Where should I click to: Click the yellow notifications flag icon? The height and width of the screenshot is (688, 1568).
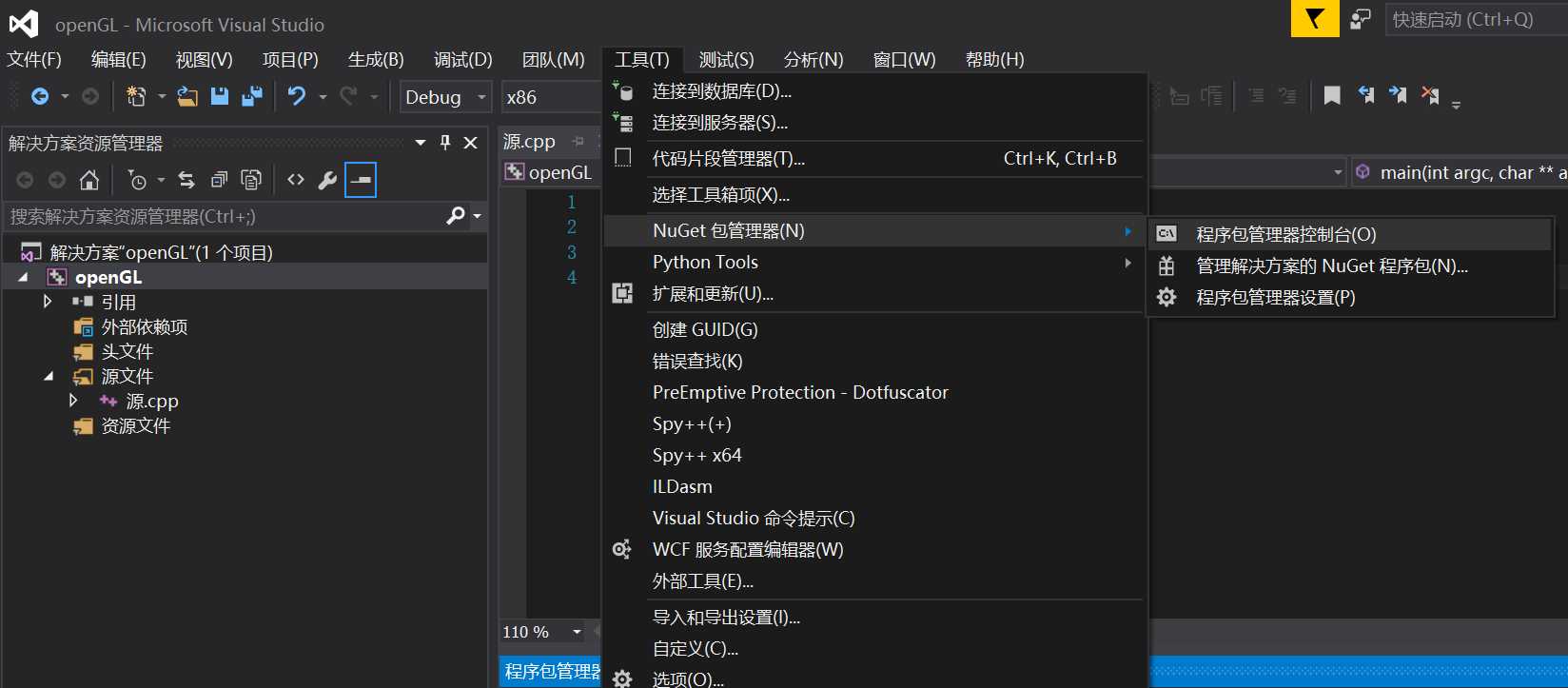tap(1315, 19)
